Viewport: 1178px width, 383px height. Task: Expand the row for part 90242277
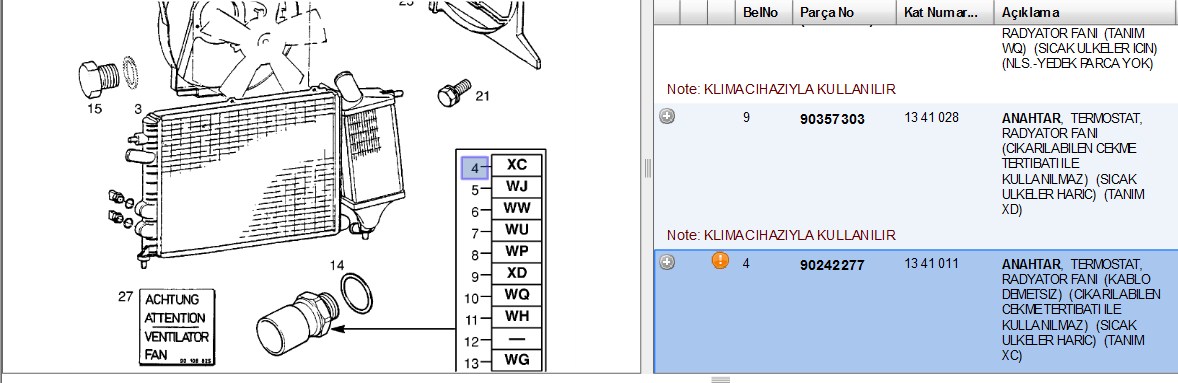(666, 262)
